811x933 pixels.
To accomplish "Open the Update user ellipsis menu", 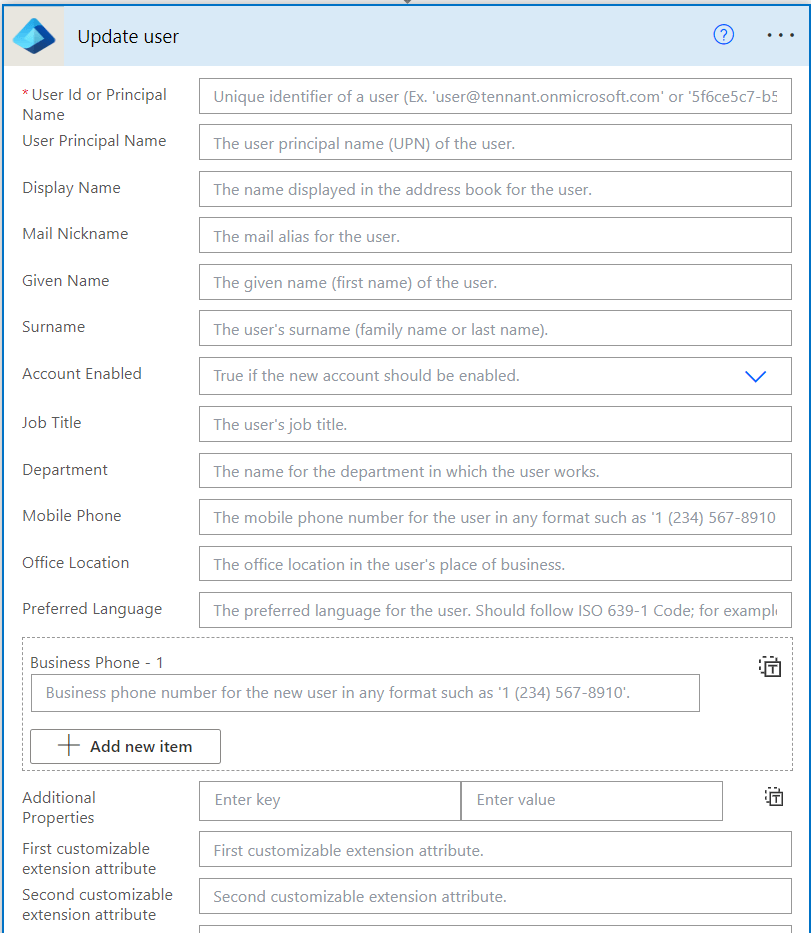I will coord(780,35).
